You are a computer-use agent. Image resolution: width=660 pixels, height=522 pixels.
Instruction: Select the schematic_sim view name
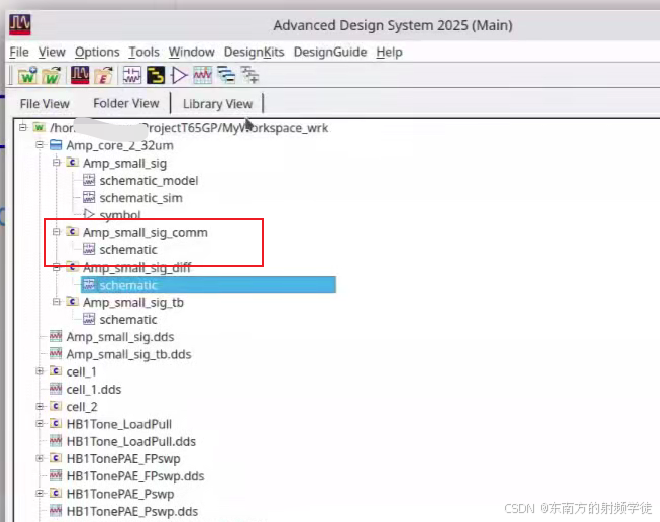(x=141, y=198)
